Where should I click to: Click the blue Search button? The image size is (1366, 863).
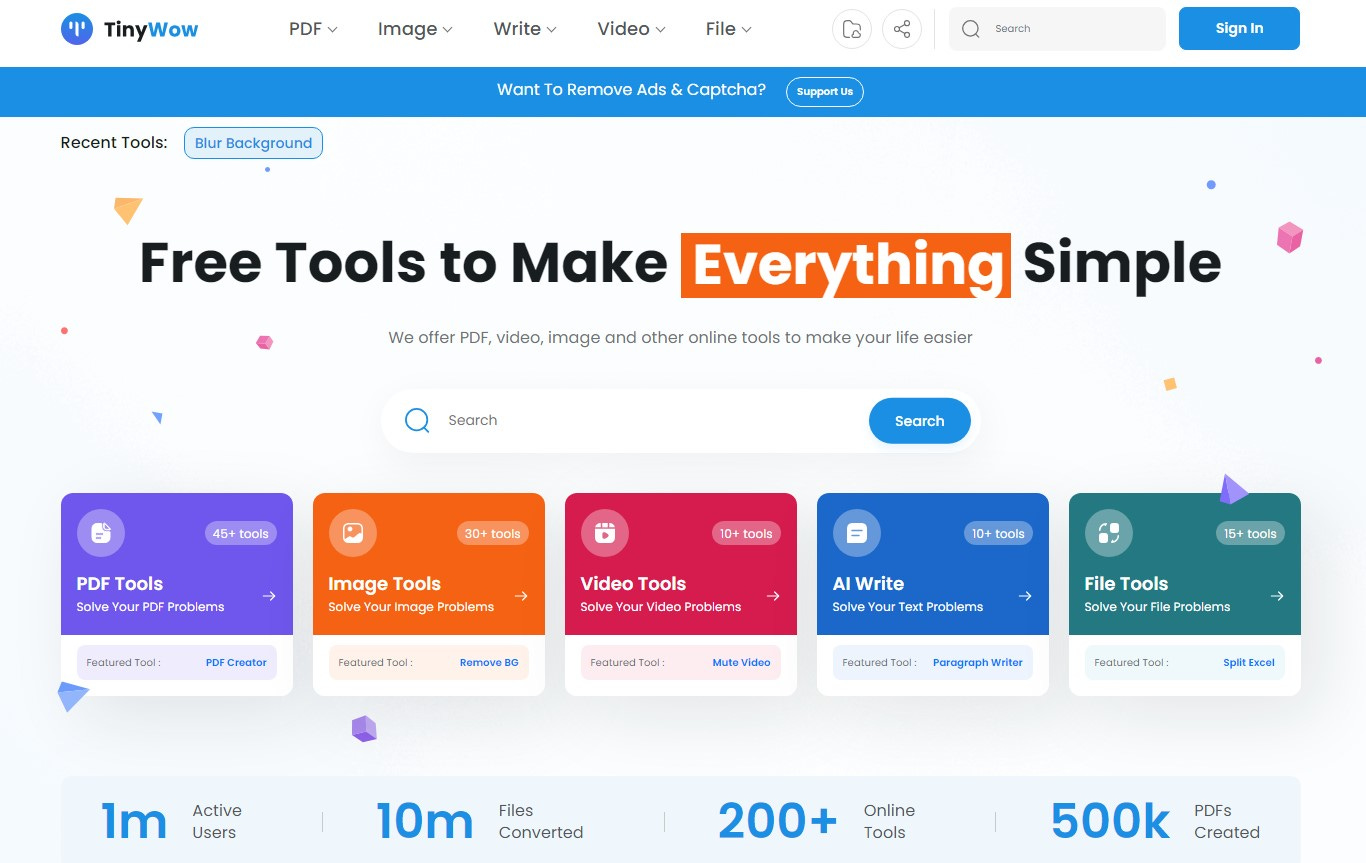point(919,421)
